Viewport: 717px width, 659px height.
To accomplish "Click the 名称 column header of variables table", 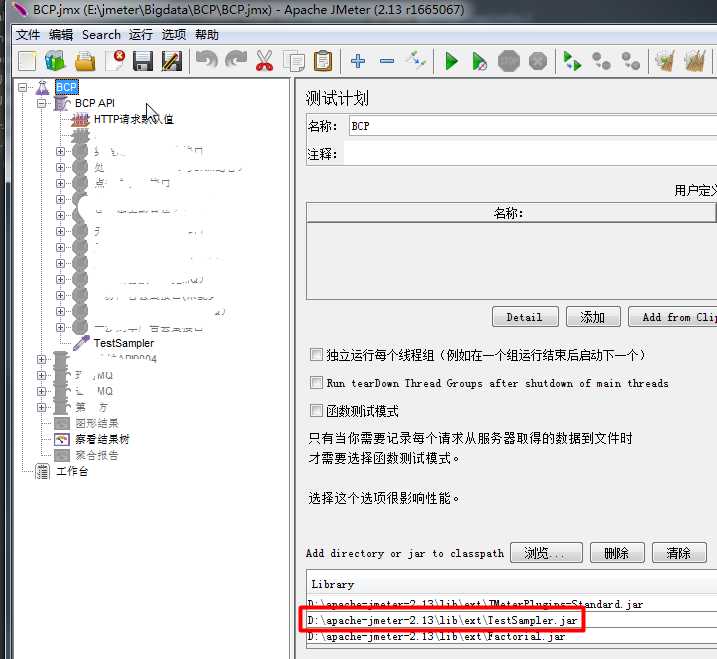I will coord(510,213).
